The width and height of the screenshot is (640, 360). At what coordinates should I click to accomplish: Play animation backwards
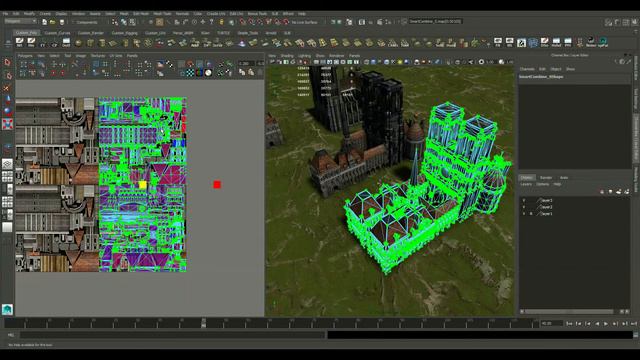[x=597, y=323]
